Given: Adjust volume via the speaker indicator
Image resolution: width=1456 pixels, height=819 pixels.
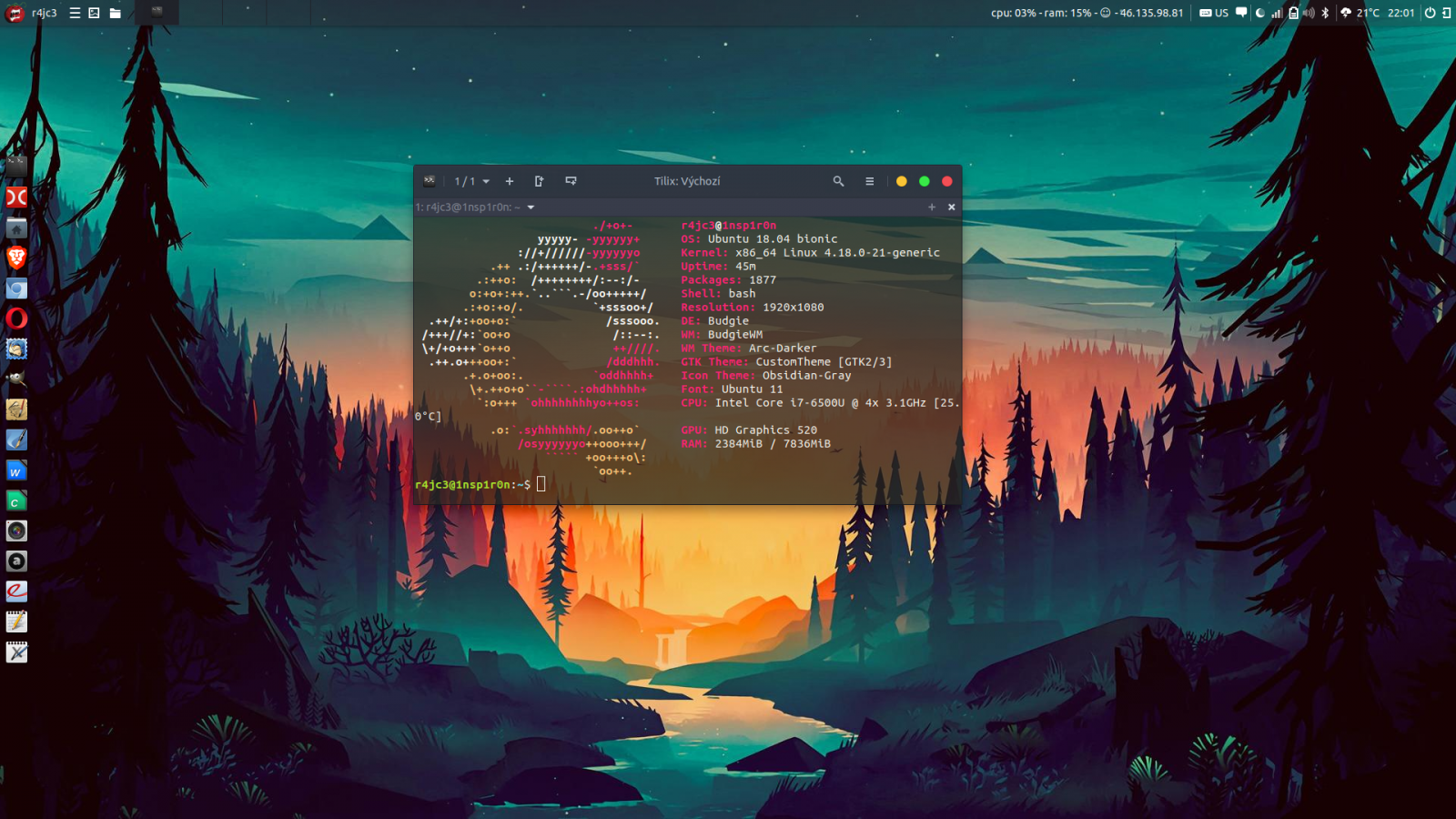Looking at the screenshot, I should click(1309, 14).
